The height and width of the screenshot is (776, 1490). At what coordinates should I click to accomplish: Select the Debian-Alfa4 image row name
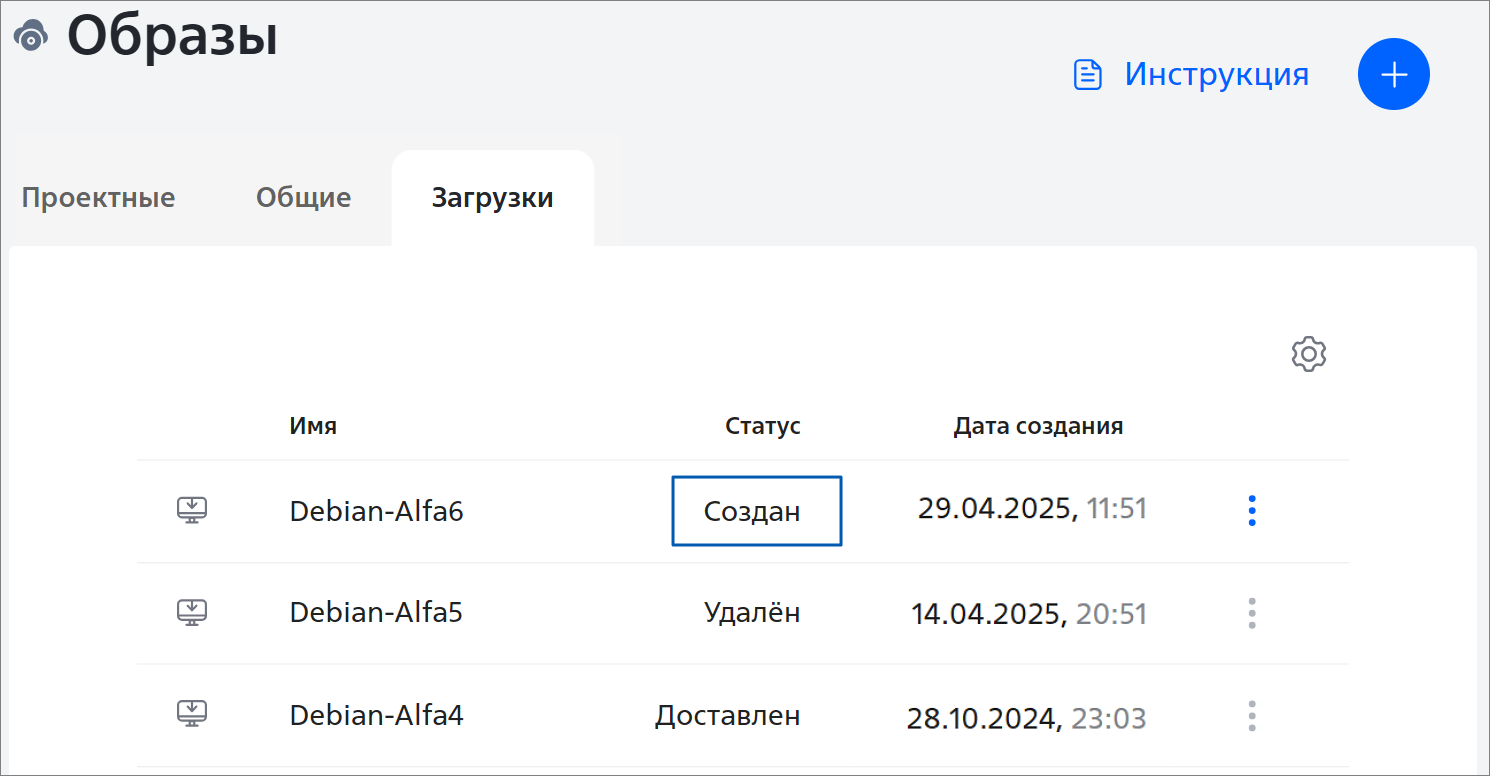(377, 716)
